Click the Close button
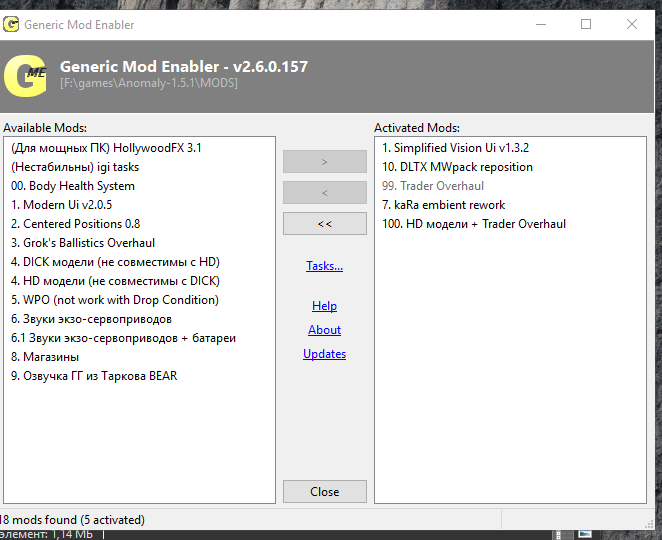This screenshot has height=540, width=662. tap(325, 491)
